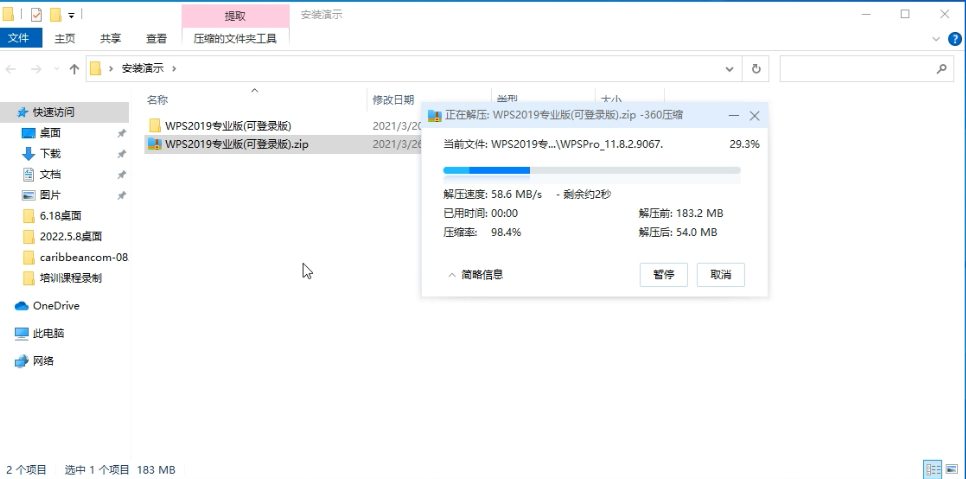This screenshot has width=966, height=479.
Task: Expand the breadcrumb chevron after 安装演示
Action: tap(174, 69)
